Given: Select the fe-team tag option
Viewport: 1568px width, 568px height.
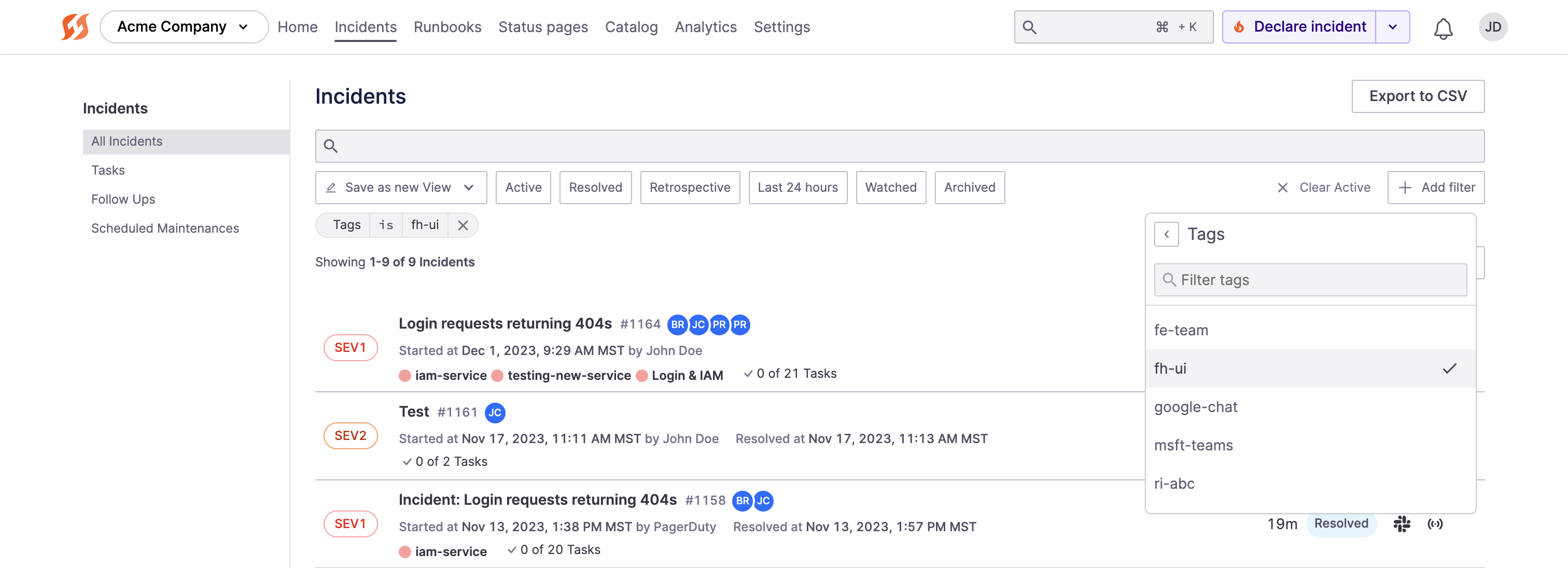Looking at the screenshot, I should [x=1310, y=330].
